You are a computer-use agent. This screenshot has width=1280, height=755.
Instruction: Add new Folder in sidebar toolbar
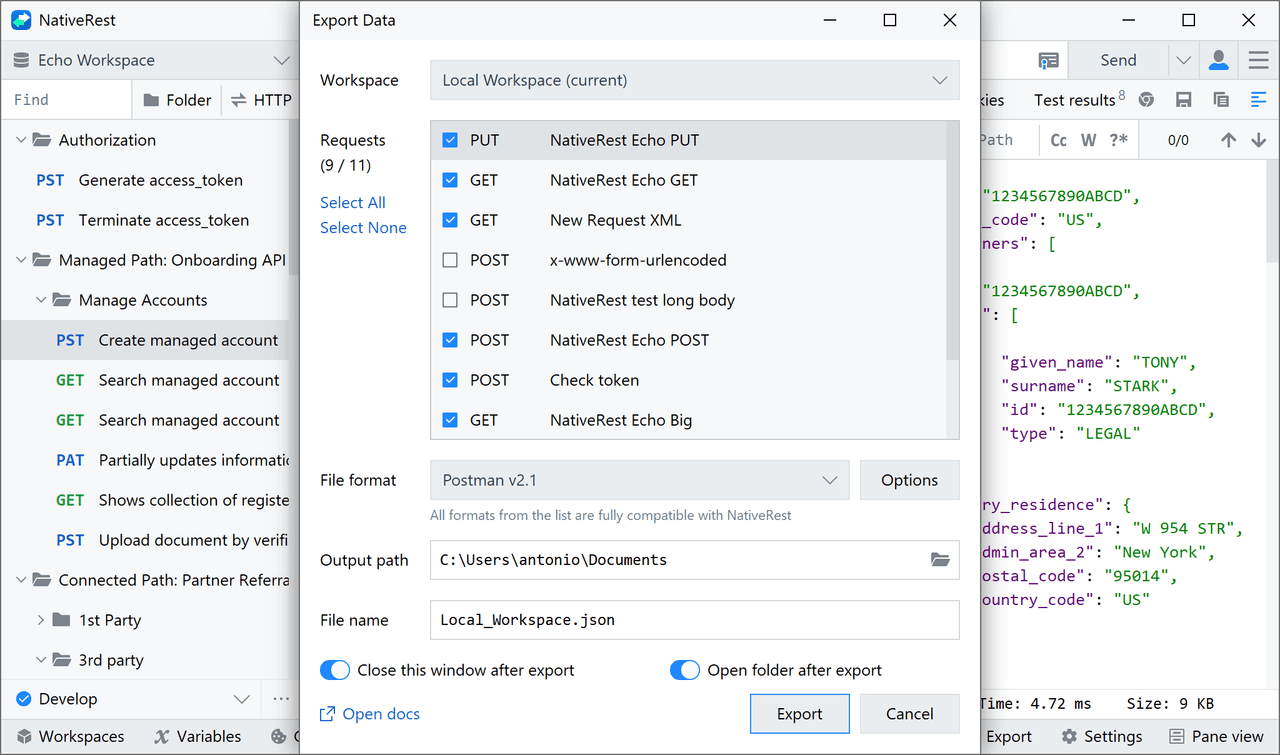pos(177,100)
